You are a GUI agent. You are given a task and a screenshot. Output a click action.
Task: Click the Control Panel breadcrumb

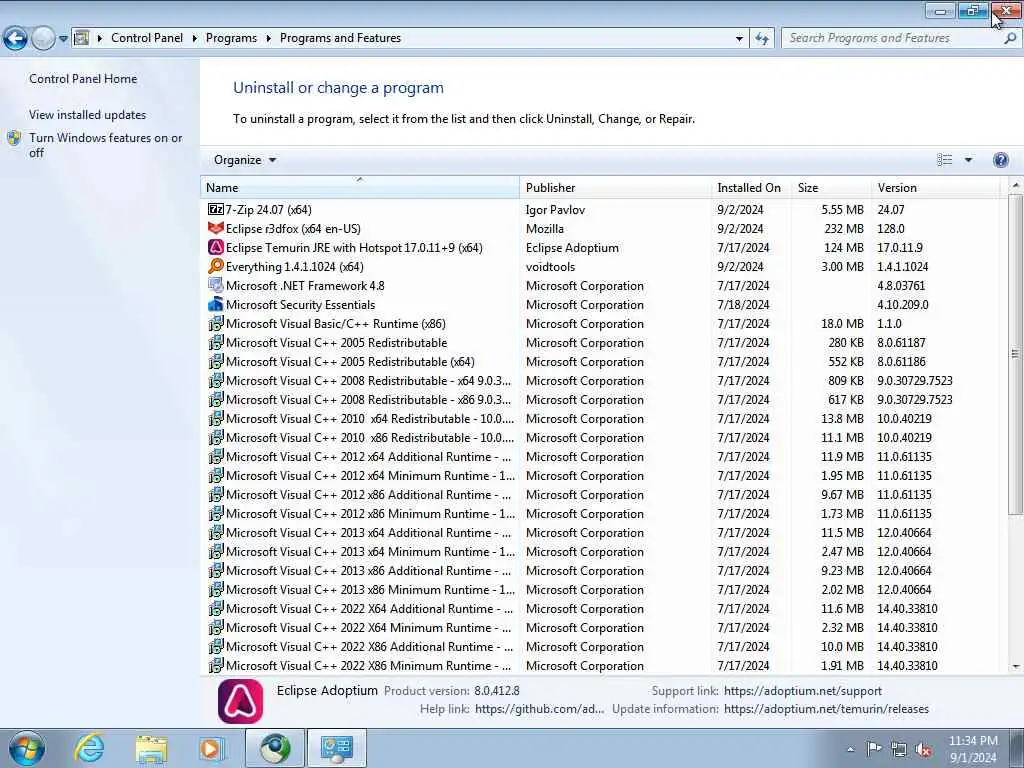[x=147, y=38]
